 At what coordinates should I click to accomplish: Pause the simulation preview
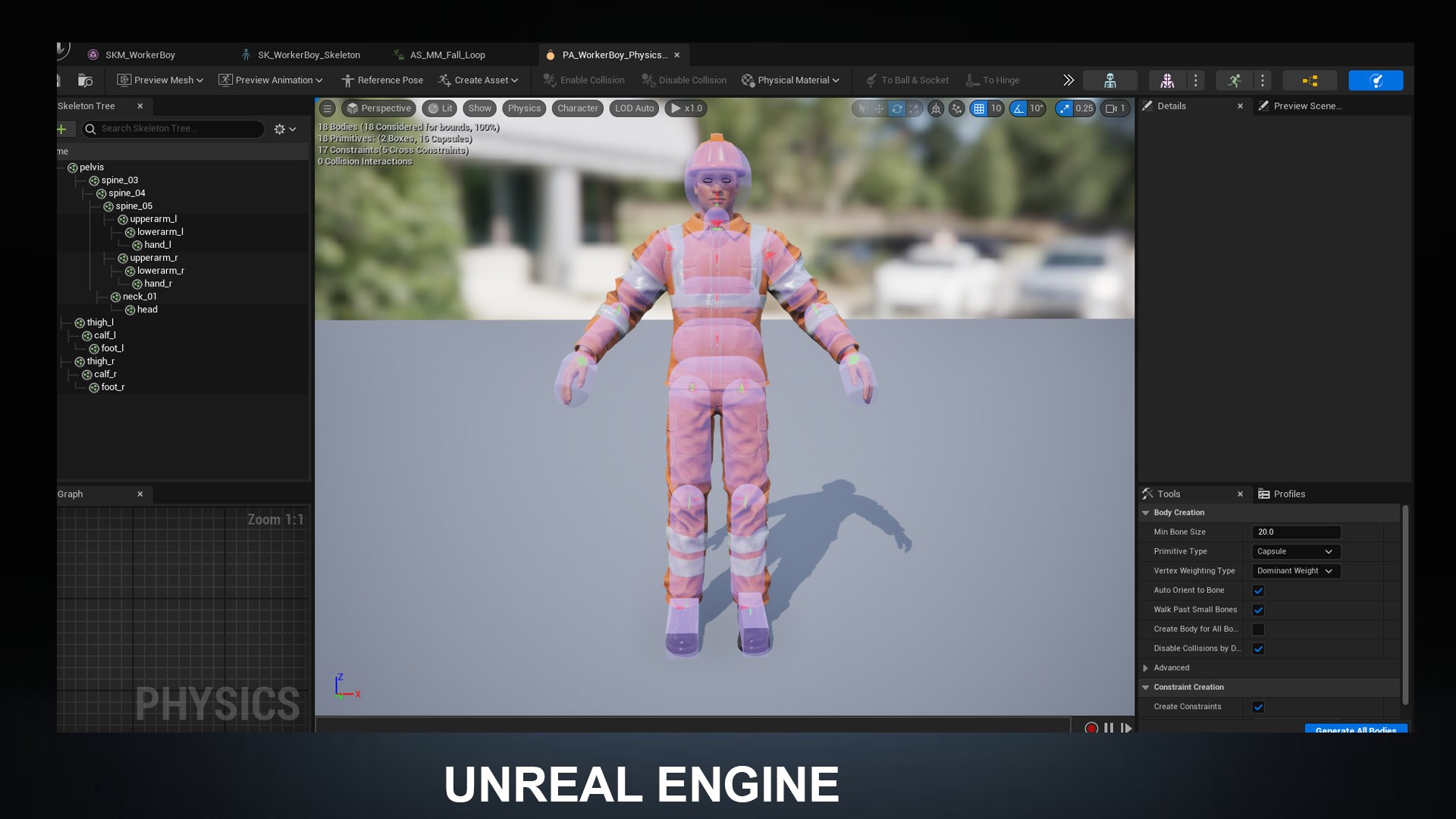(1109, 728)
